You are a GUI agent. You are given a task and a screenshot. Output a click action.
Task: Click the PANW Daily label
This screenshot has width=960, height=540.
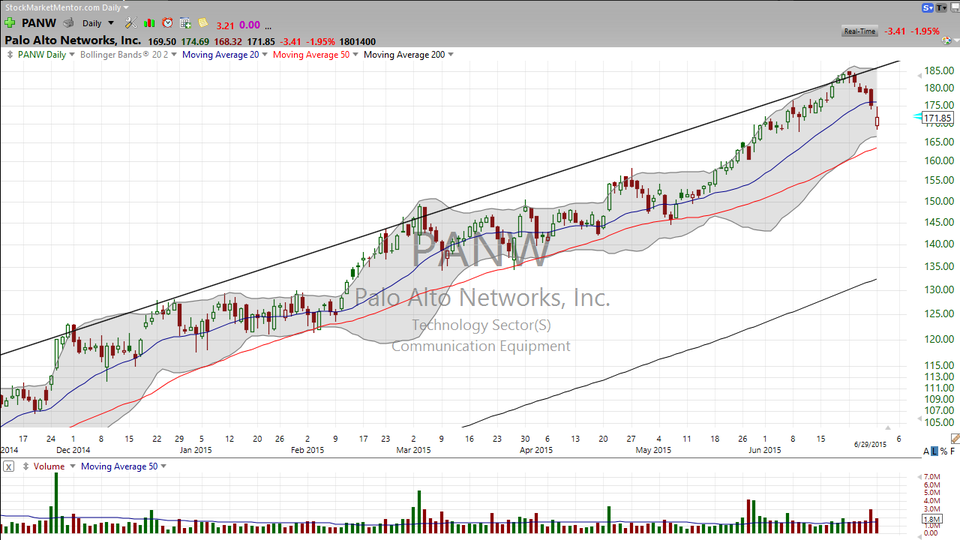42,54
